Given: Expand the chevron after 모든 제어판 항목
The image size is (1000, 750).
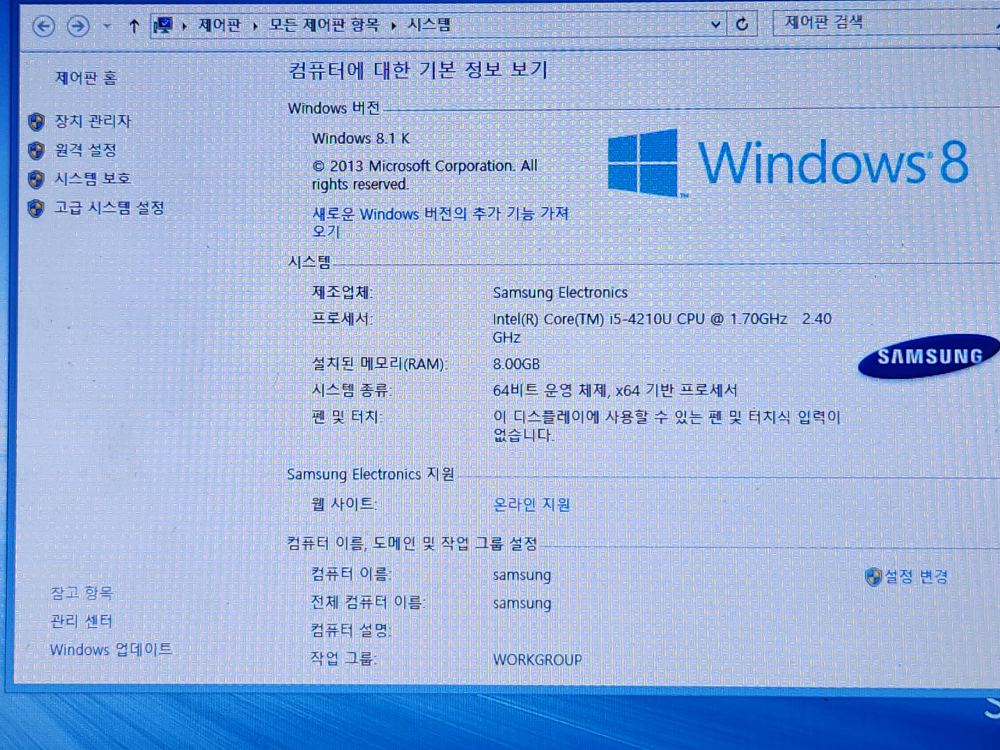Looking at the screenshot, I should pyautogui.click(x=393, y=26).
